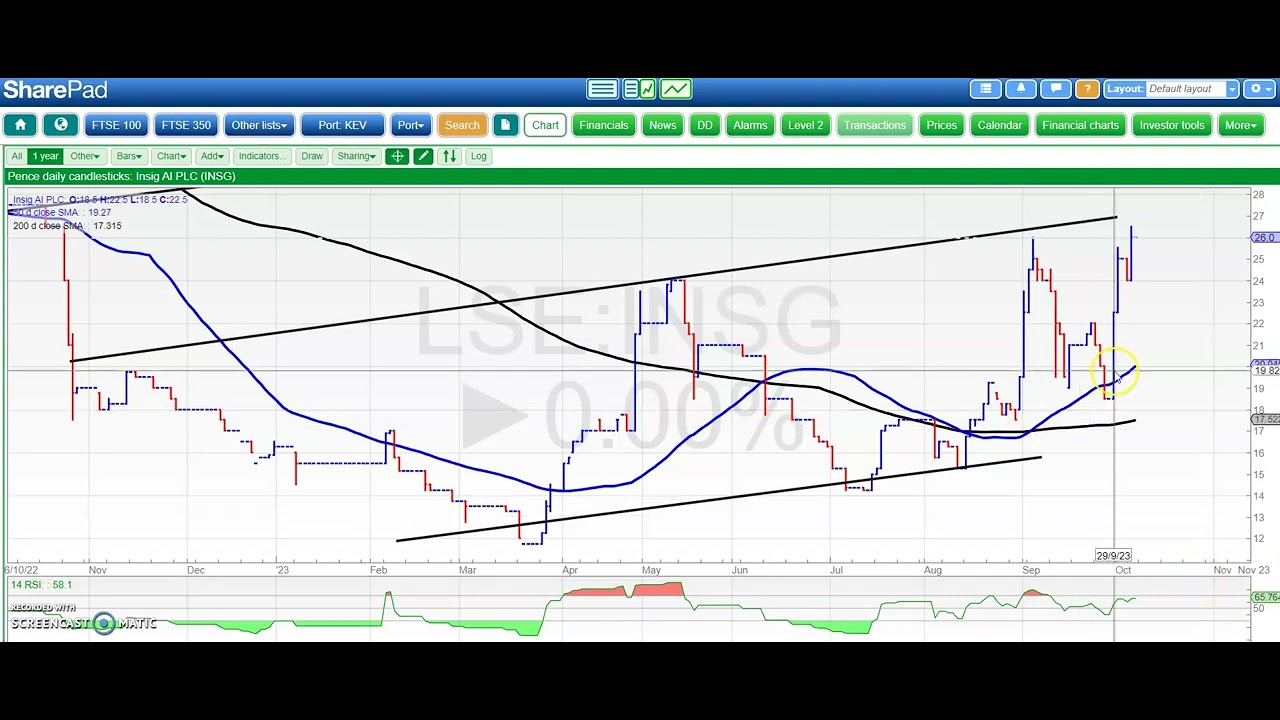Switch to the Level 2 tab
The image size is (1280, 720).
click(x=805, y=125)
